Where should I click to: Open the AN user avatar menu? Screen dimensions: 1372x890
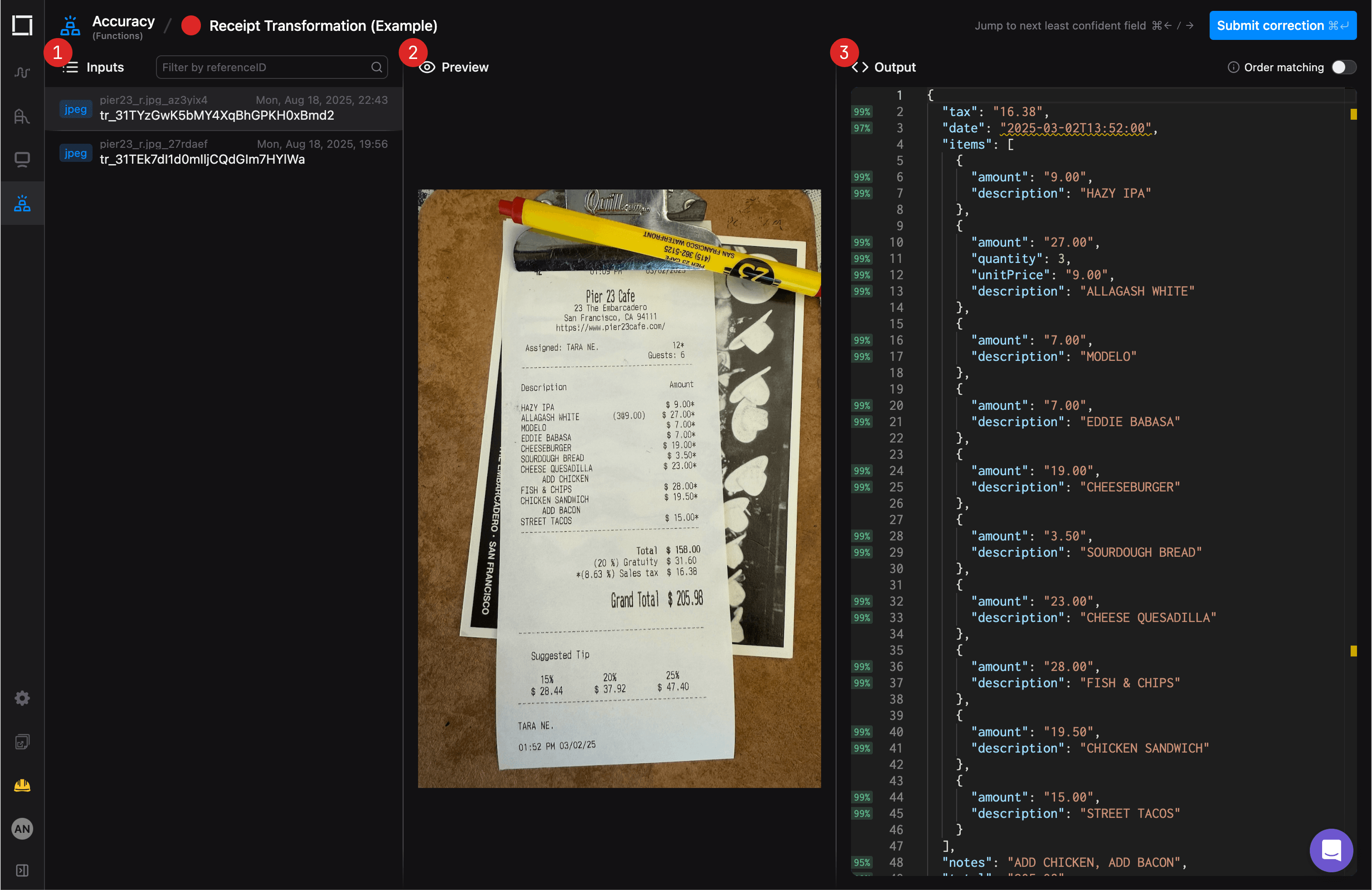22,829
